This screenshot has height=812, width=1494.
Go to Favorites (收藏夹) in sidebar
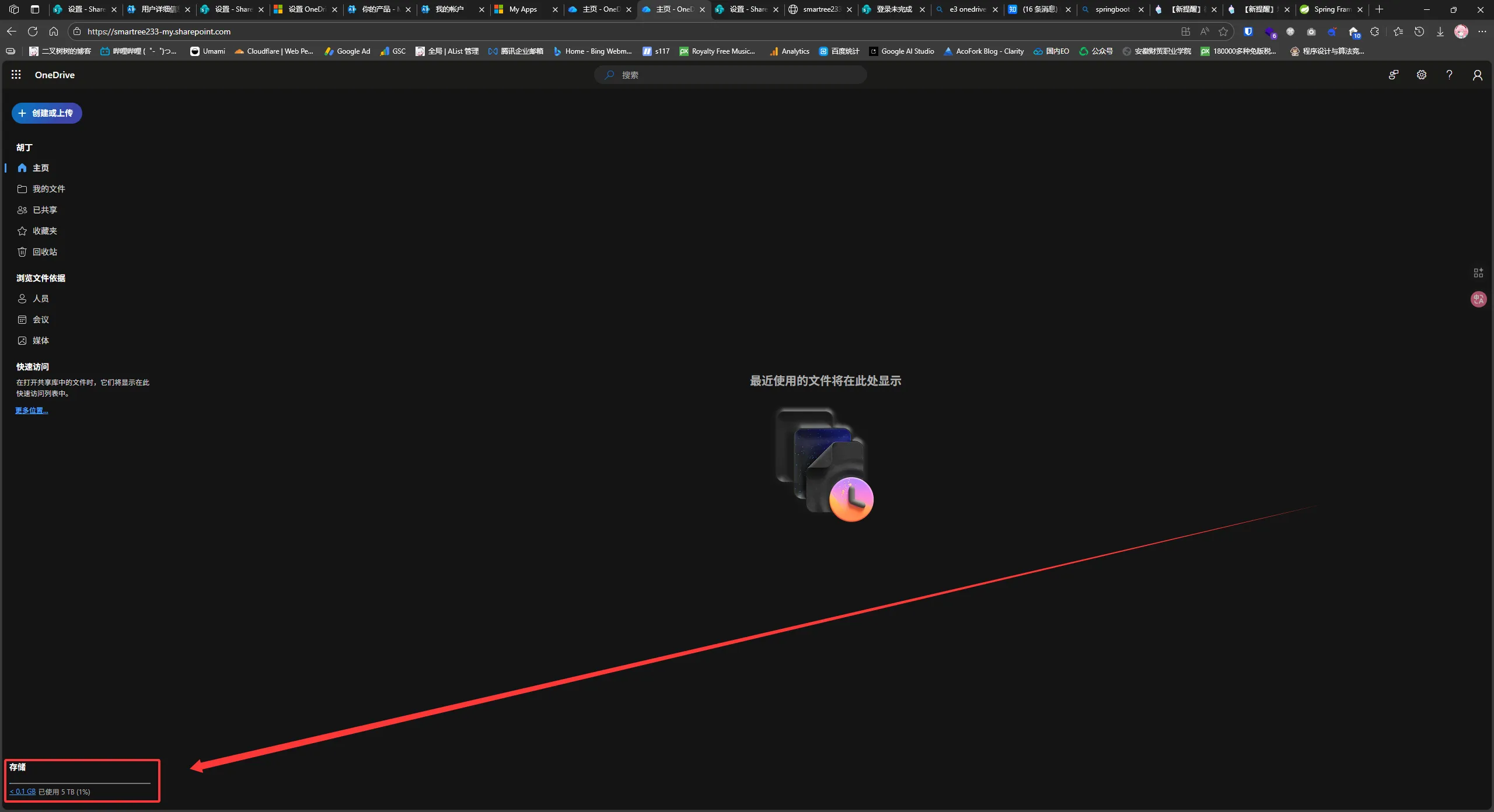(x=44, y=231)
